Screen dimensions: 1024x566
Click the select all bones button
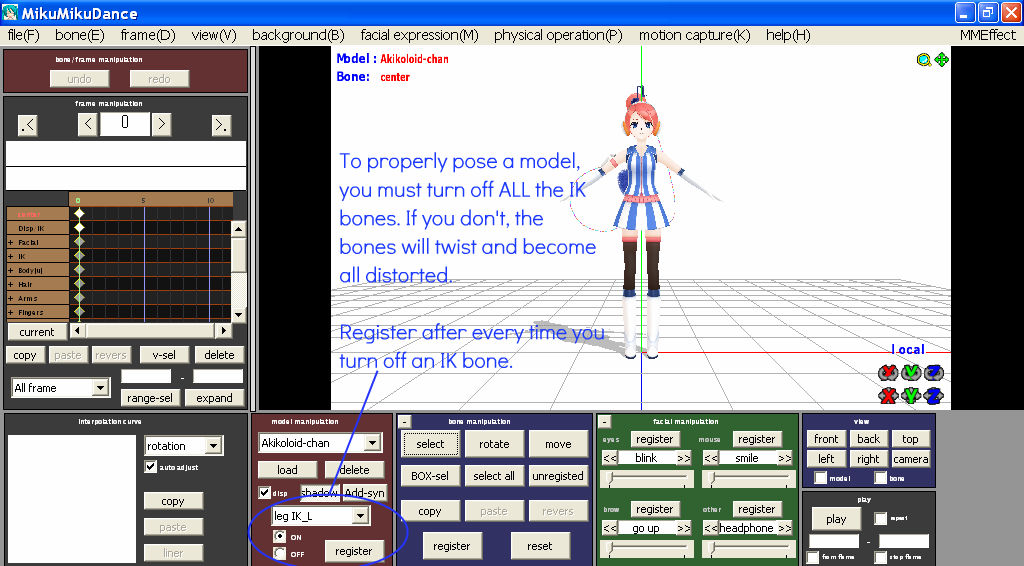pyautogui.click(x=494, y=476)
